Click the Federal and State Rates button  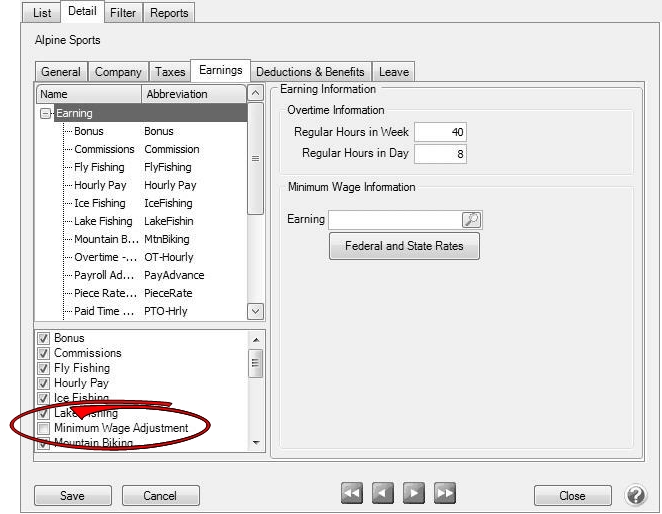pos(404,246)
